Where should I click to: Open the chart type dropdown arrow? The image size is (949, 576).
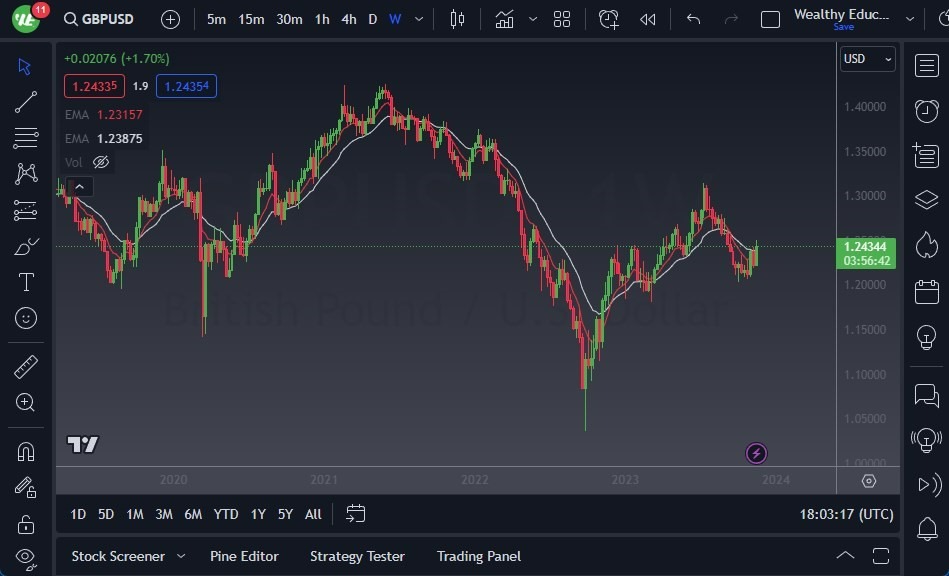533,18
